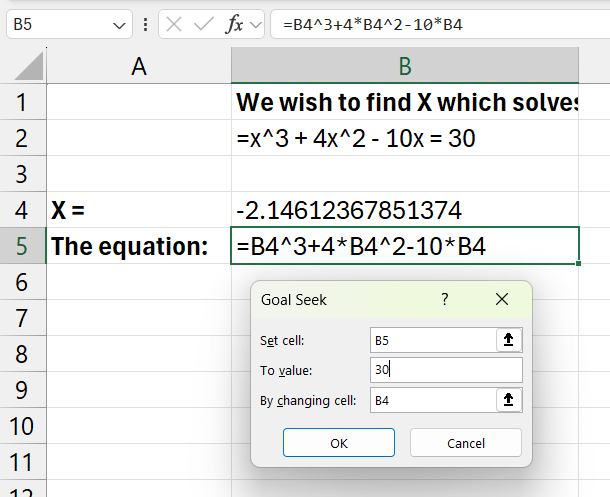The image size is (610, 497).
Task: Select row 7 header
Action: (23, 318)
